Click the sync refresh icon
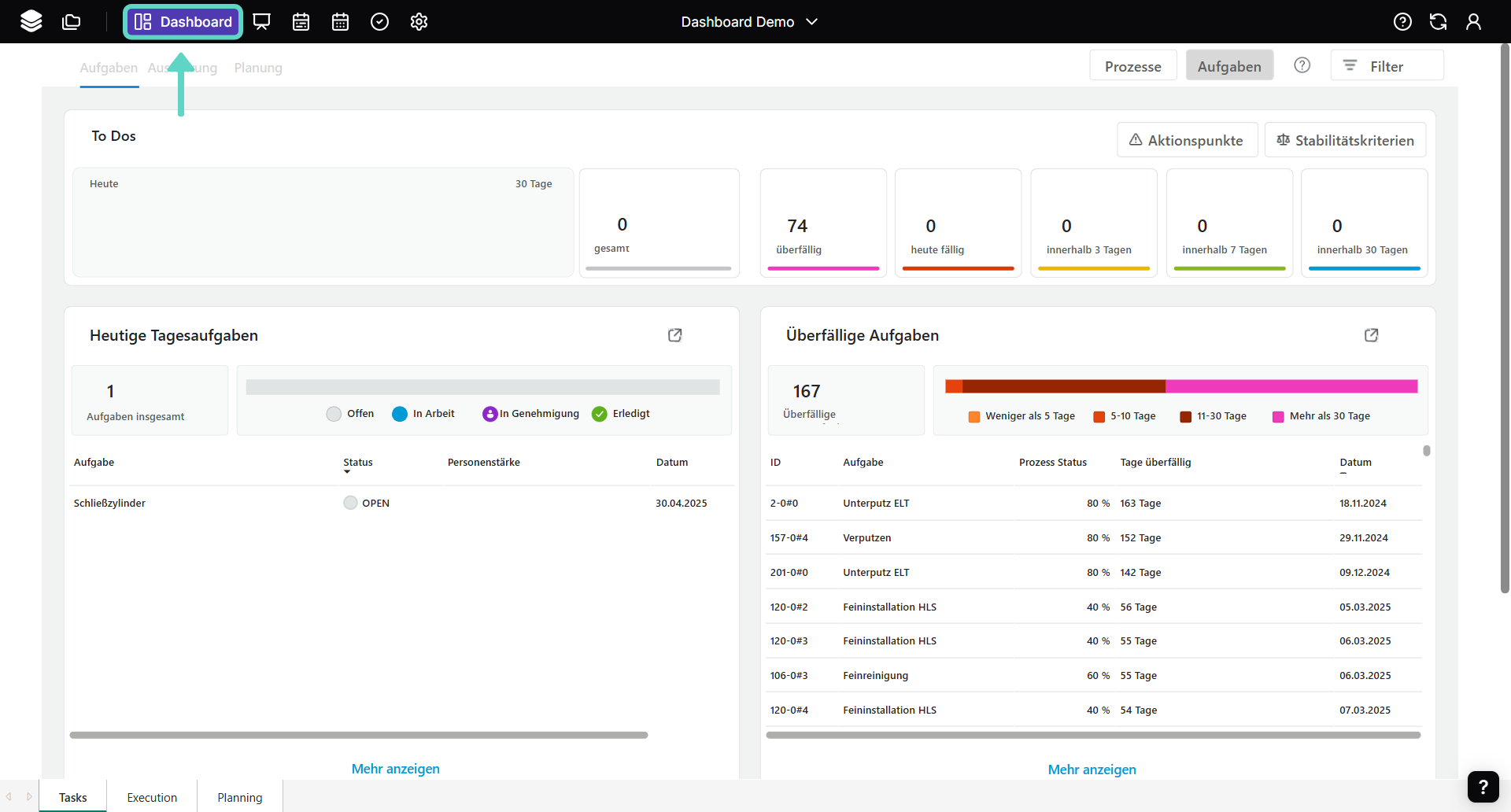This screenshot has width=1511, height=812. click(x=1438, y=21)
